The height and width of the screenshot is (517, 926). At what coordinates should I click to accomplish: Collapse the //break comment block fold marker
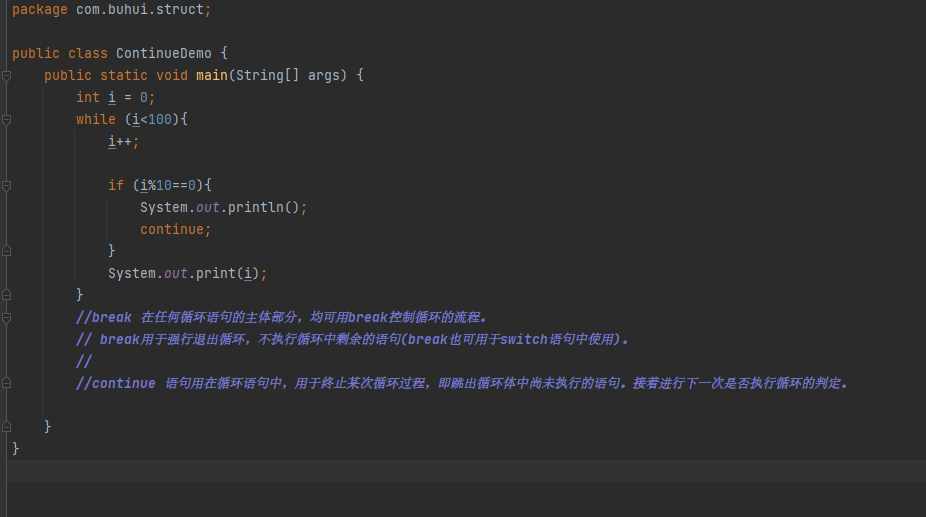pos(6,318)
